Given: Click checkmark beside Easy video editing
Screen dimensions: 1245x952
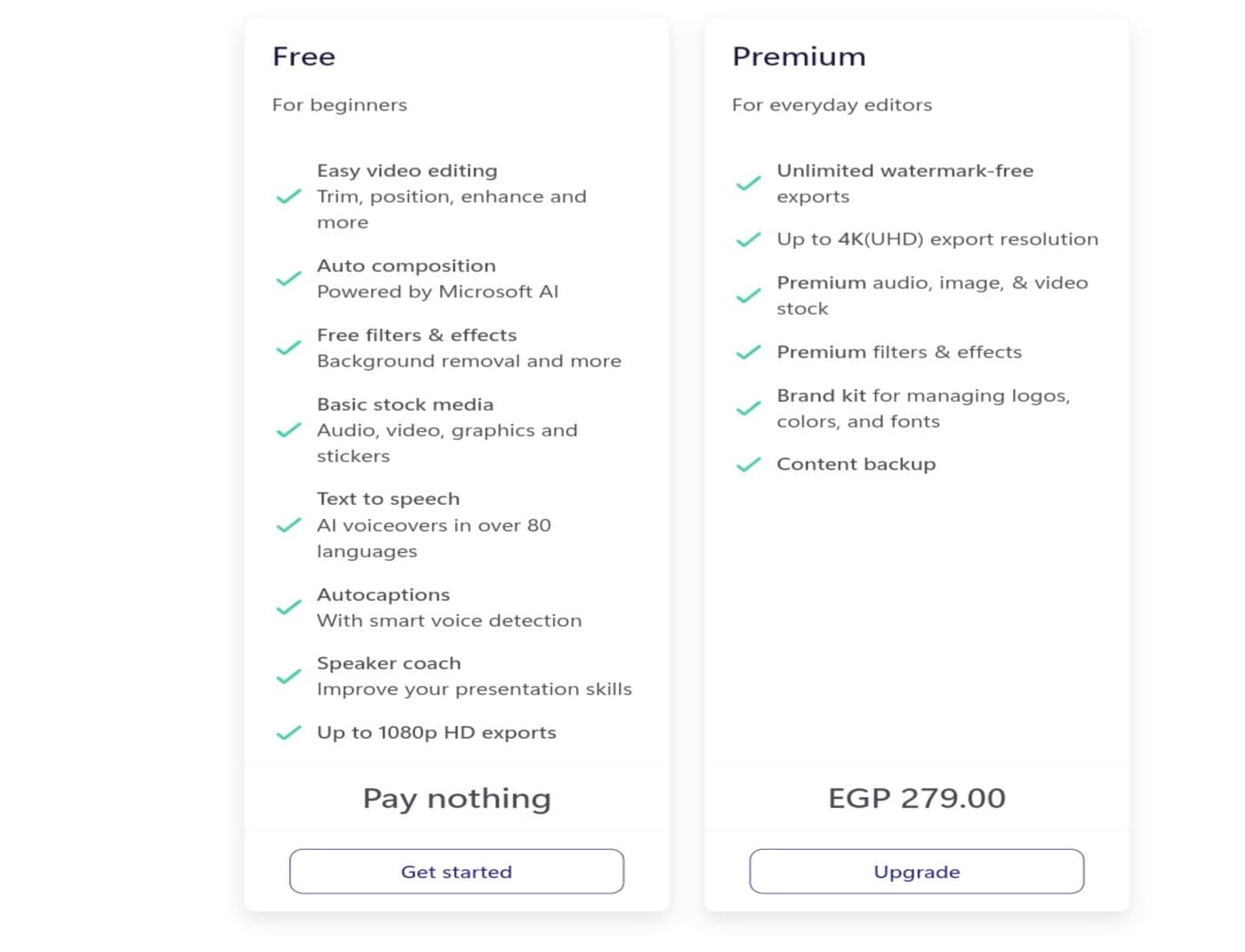Looking at the screenshot, I should (x=288, y=196).
